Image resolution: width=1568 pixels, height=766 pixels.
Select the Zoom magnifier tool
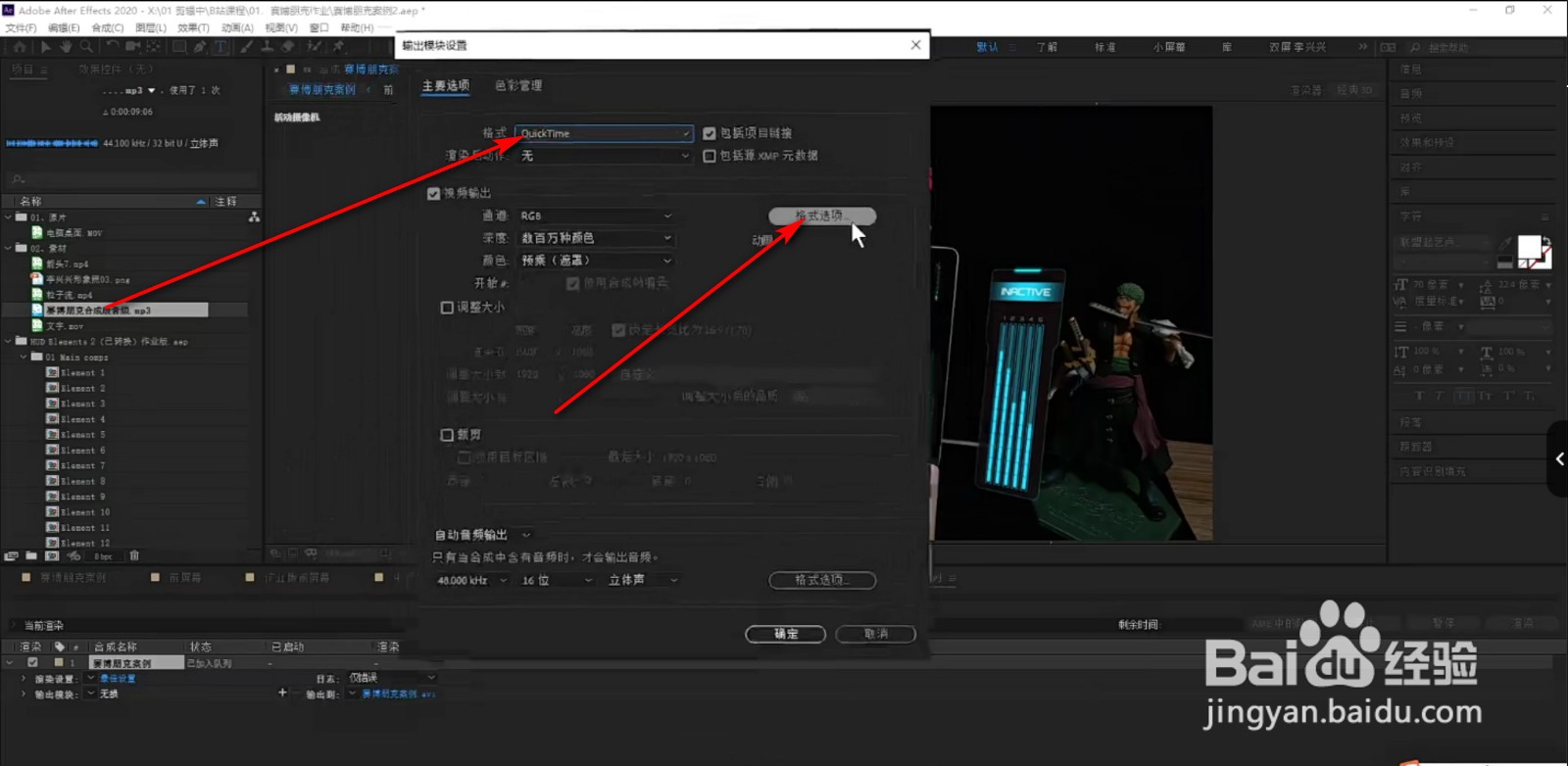86,46
